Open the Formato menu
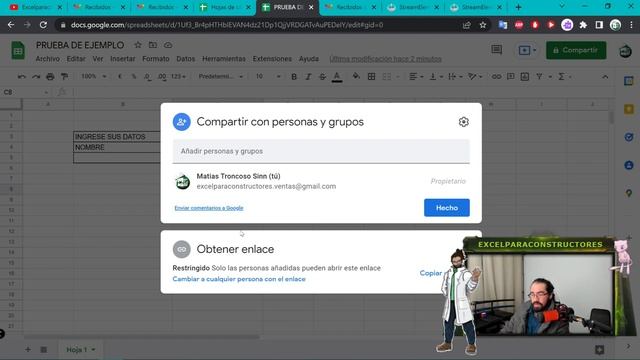The image size is (640, 360). click(x=156, y=59)
